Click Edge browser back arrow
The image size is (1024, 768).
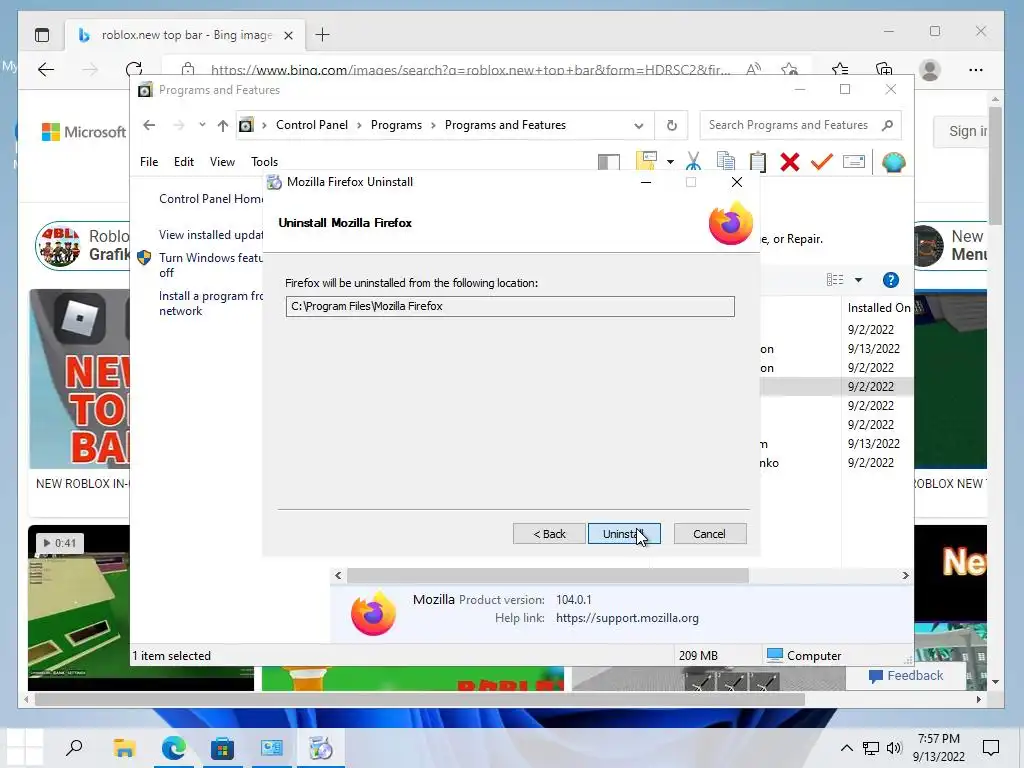pyautogui.click(x=46, y=69)
